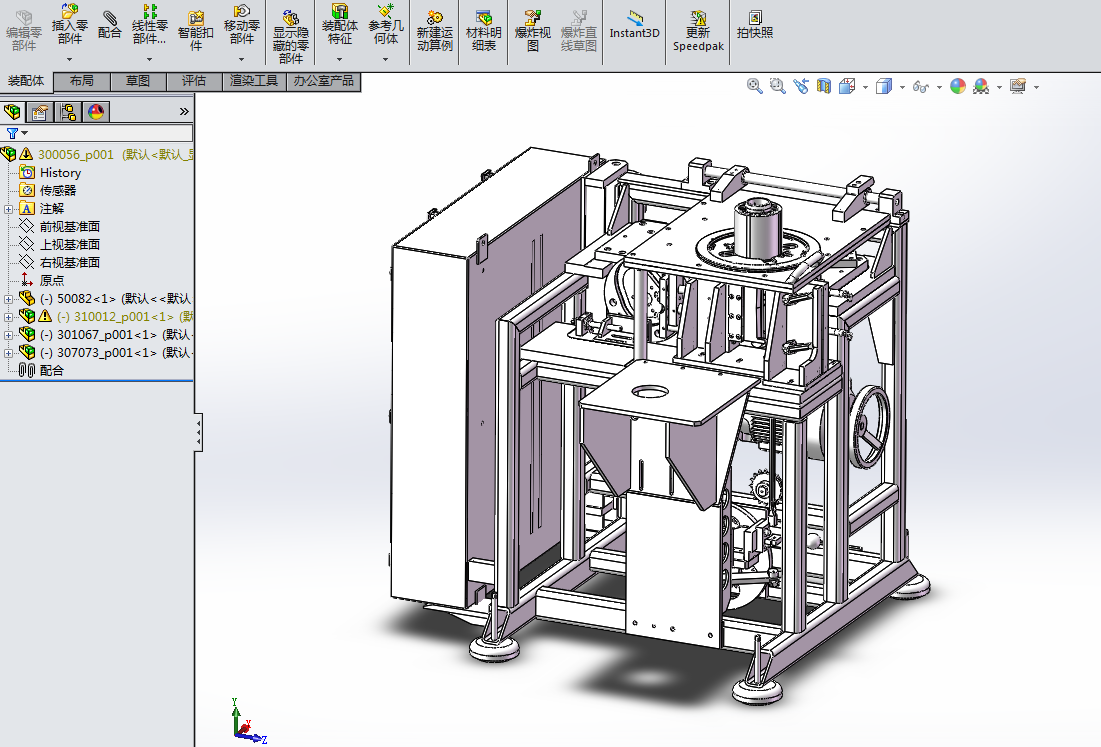This screenshot has height=747, width=1101.
Task: Open the ConfigurationManager tab icon
Action: [68, 111]
